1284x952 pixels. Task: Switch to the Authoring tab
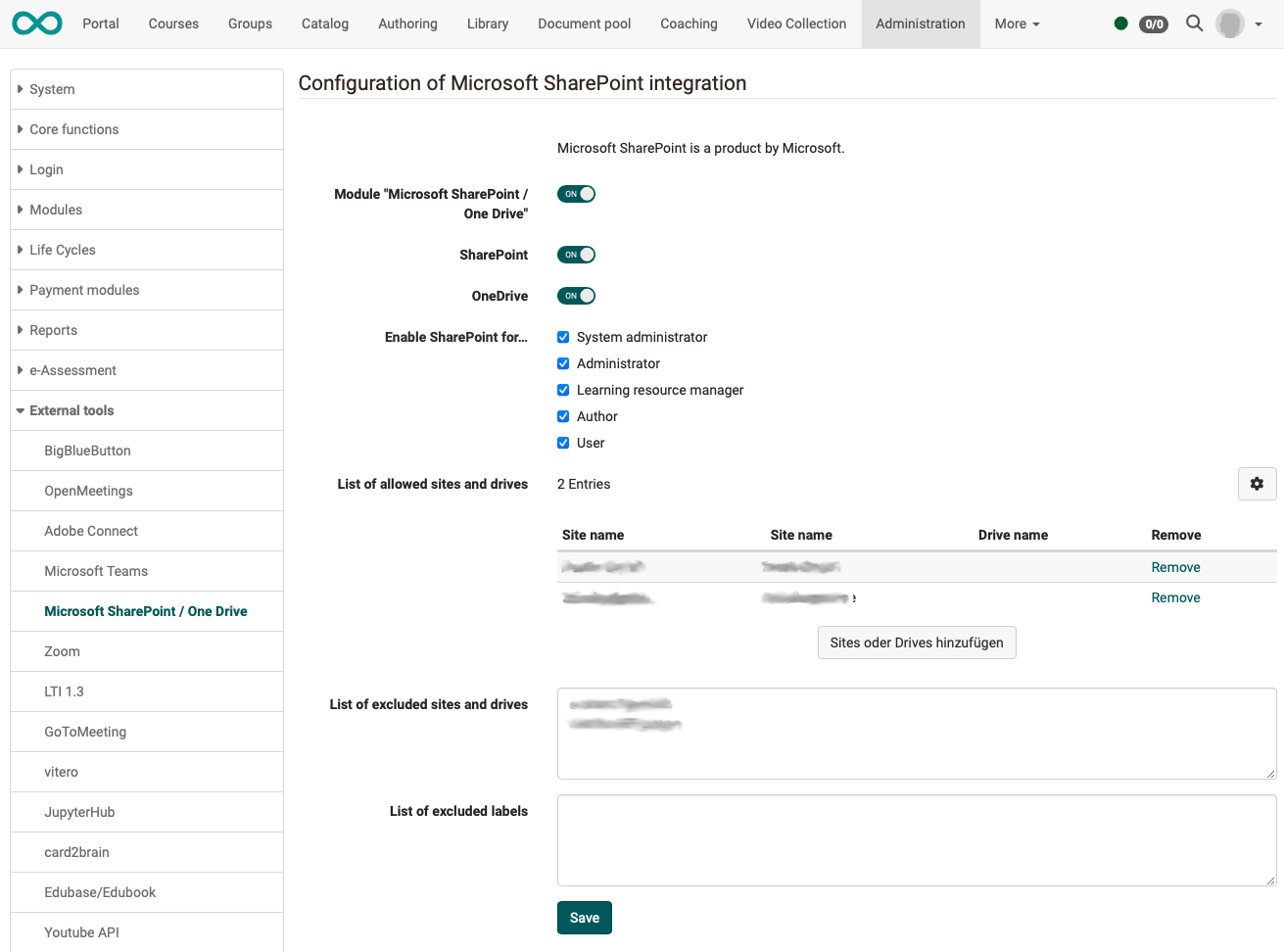(x=407, y=24)
